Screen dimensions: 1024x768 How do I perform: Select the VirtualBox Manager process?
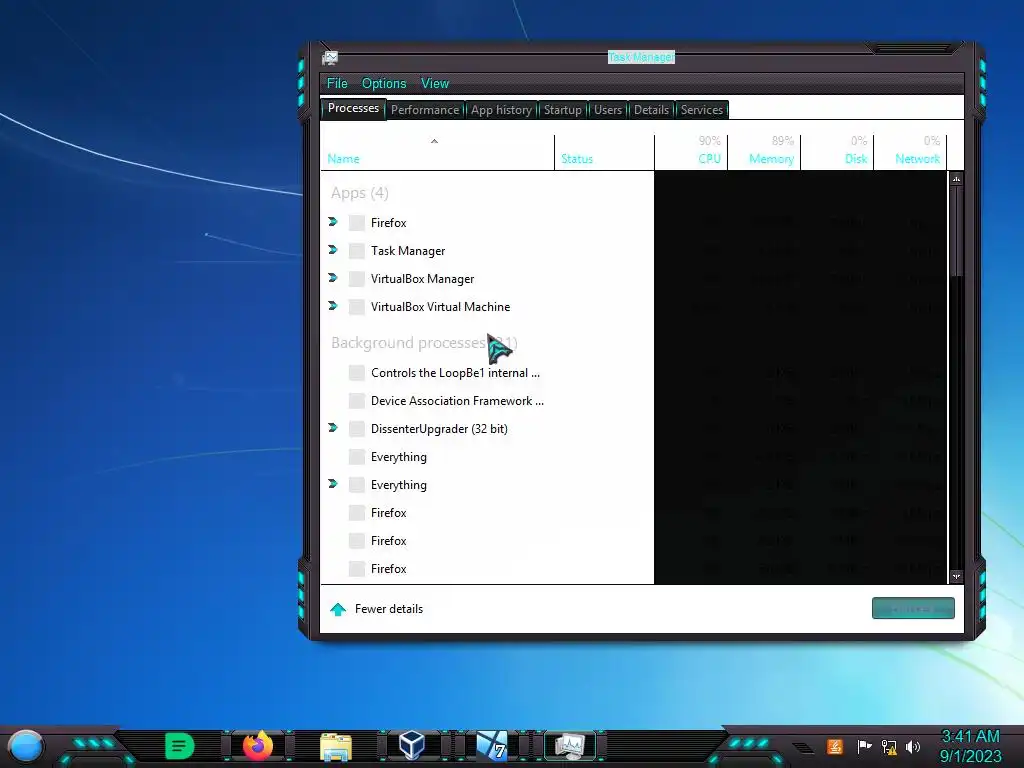(633, 279)
